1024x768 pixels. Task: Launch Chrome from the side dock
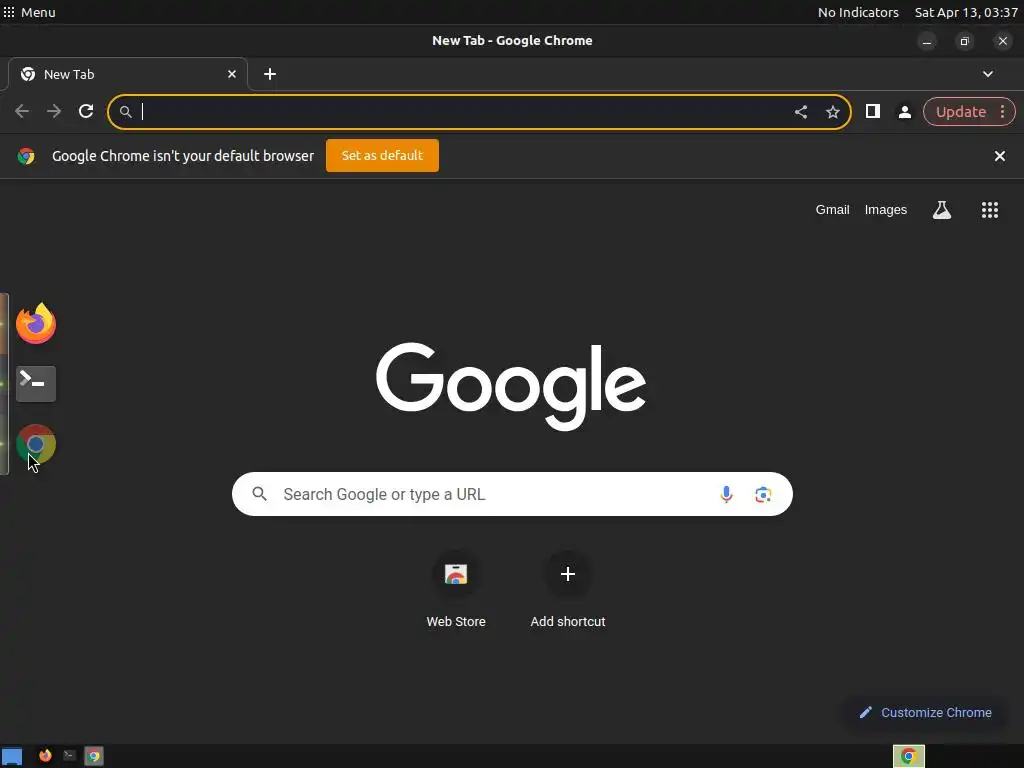[36, 444]
